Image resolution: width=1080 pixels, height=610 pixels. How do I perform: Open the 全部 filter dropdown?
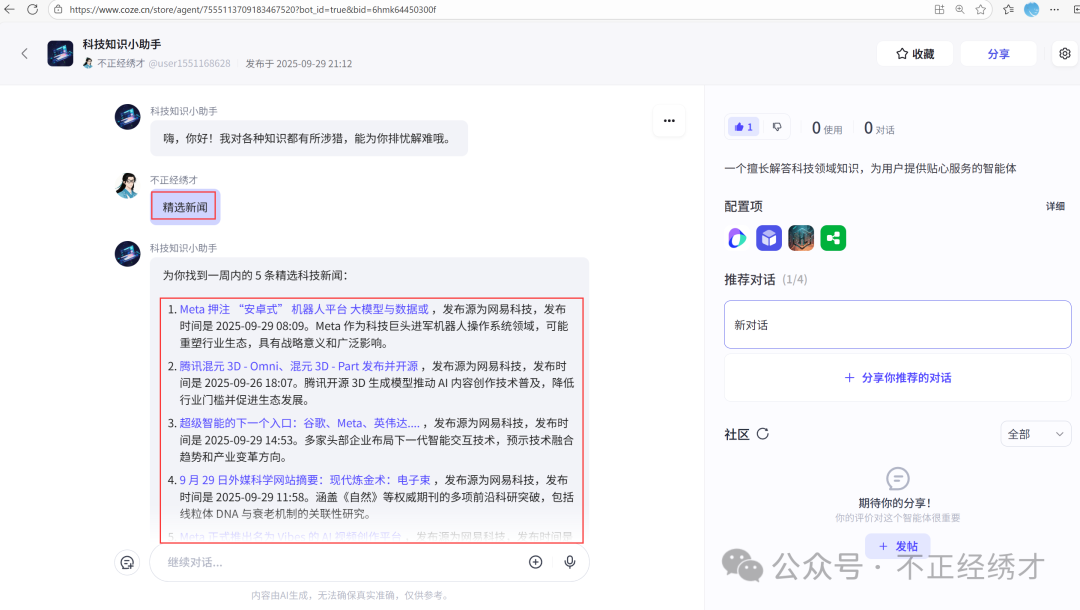click(x=1035, y=434)
